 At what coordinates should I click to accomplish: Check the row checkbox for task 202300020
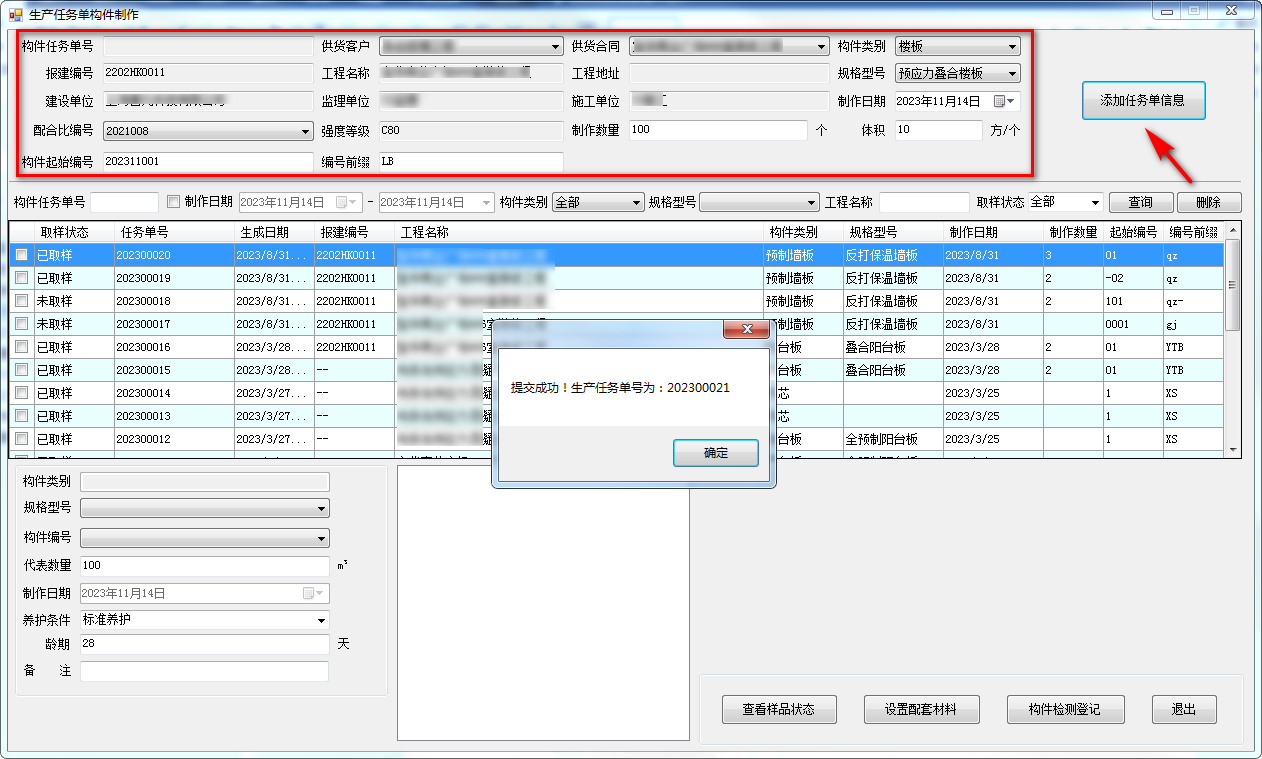(21, 255)
